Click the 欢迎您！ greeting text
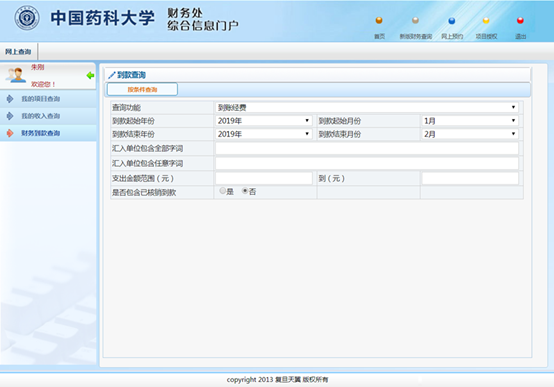554x387 pixels. coord(43,84)
